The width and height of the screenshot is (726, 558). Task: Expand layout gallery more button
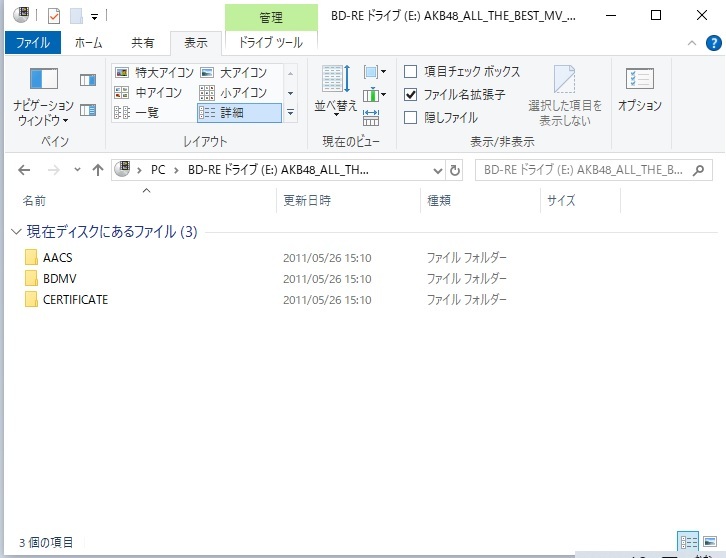290,113
